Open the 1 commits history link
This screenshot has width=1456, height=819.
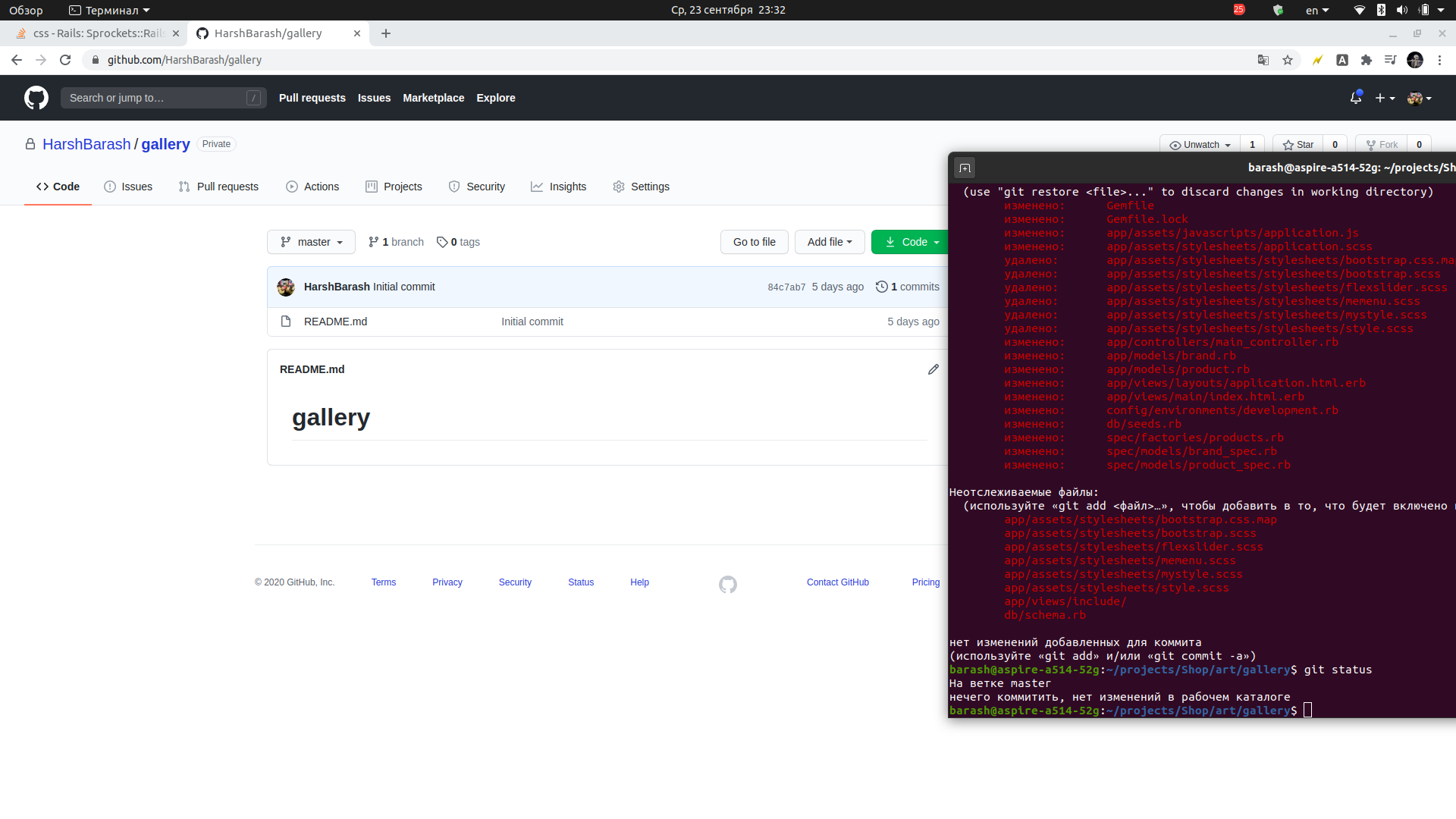click(908, 287)
